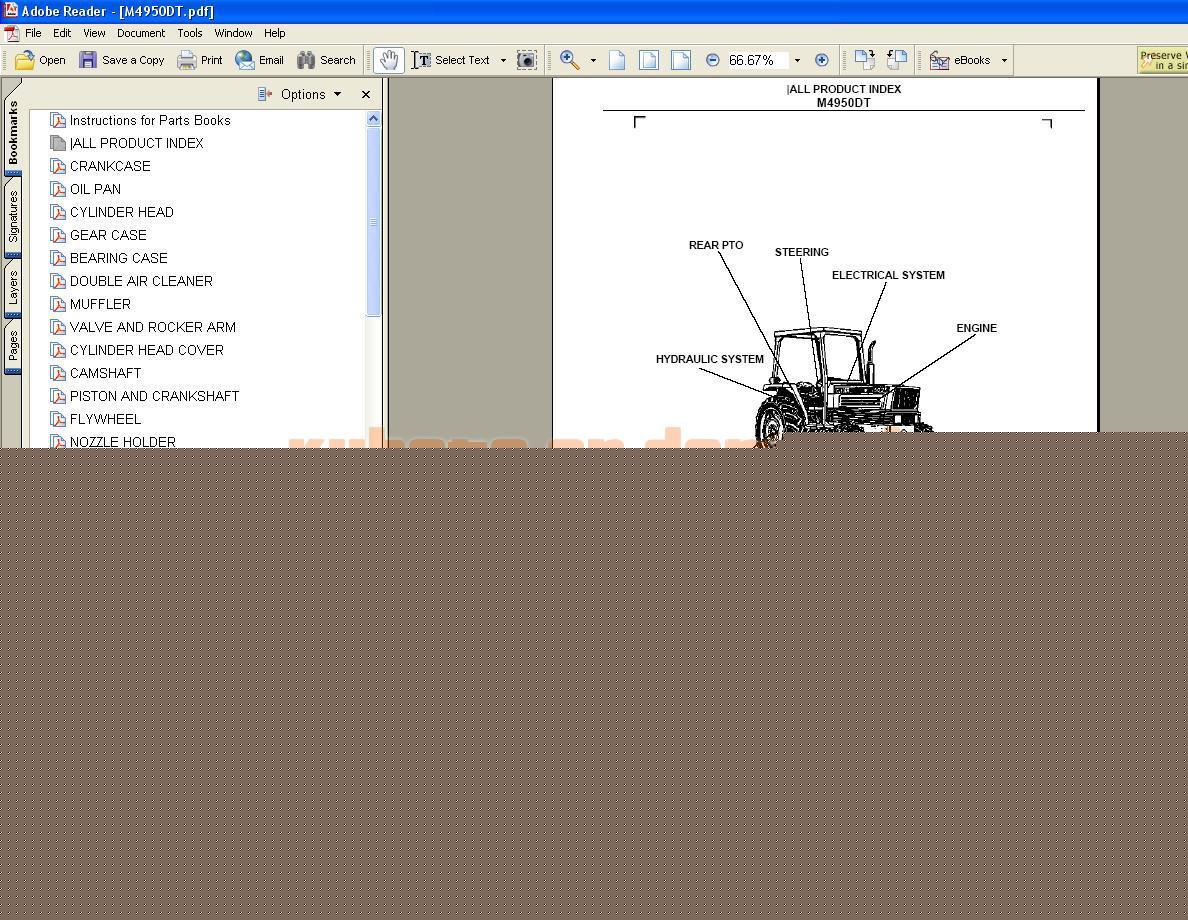
Task: Switch to the Pages side tab
Action: point(13,346)
